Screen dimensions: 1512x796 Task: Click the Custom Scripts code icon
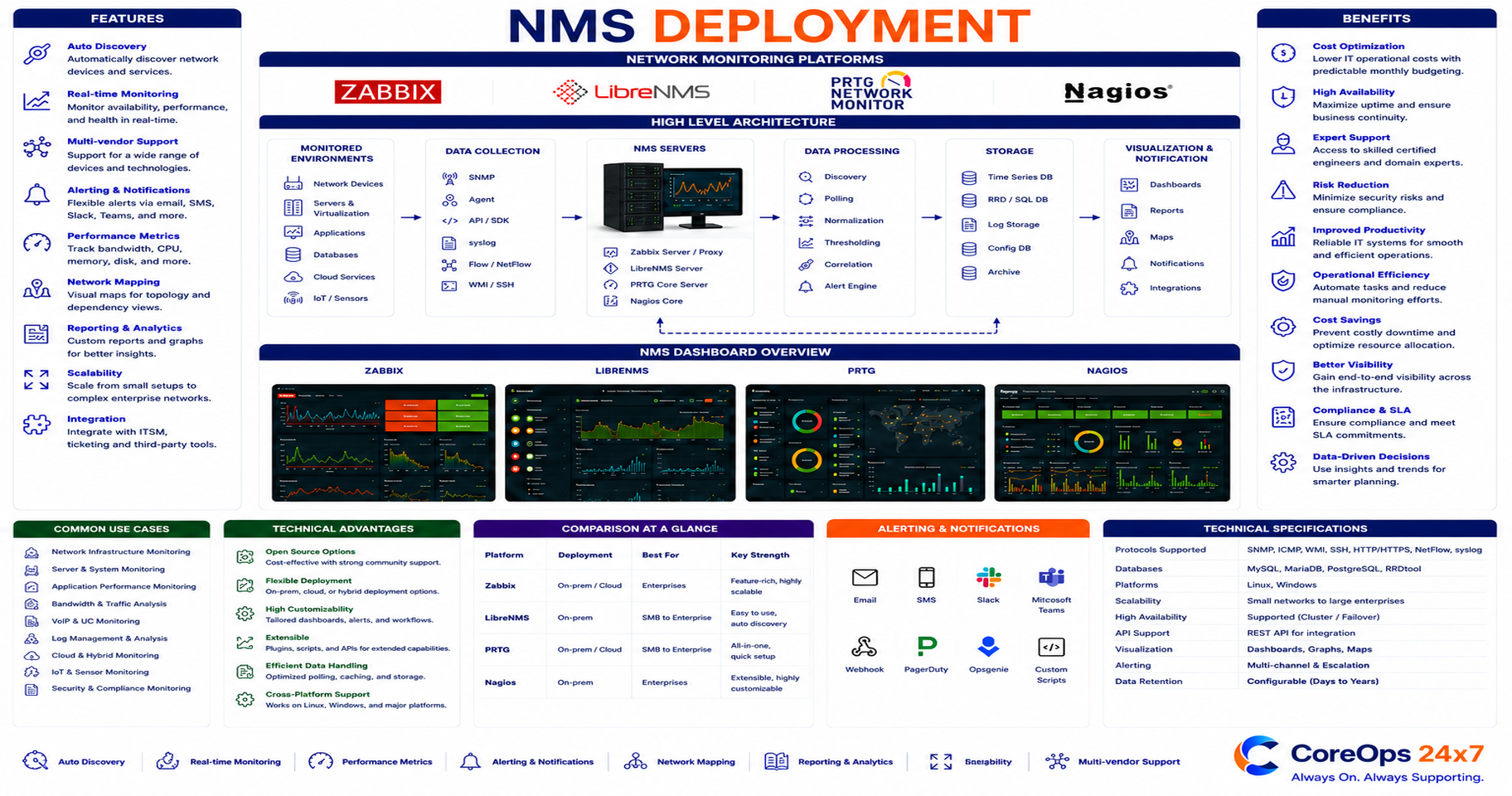pyautogui.click(x=1051, y=647)
